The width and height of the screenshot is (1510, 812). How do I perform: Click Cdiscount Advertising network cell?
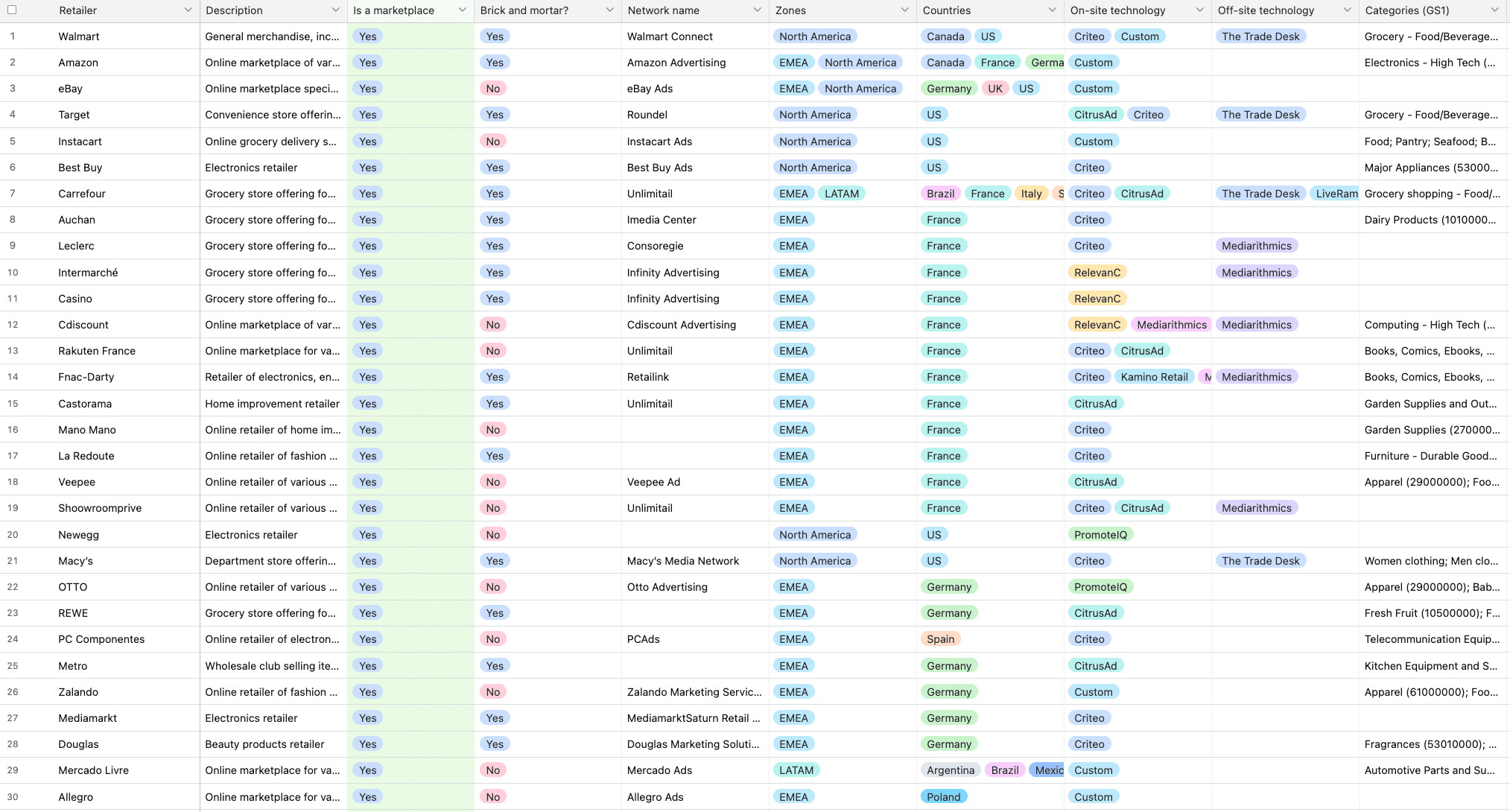pos(695,325)
